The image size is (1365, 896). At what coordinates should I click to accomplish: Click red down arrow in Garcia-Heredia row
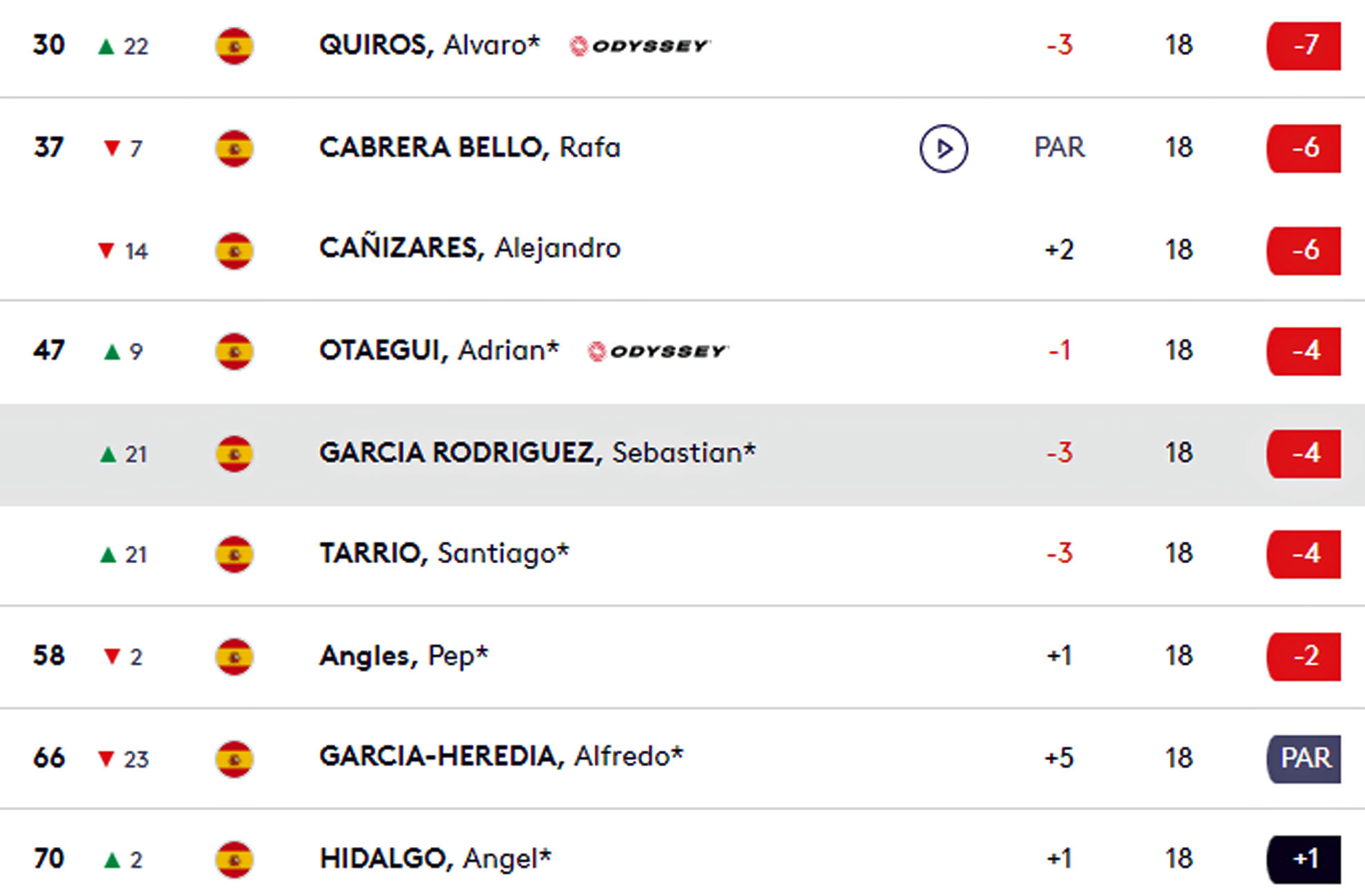tap(106, 759)
